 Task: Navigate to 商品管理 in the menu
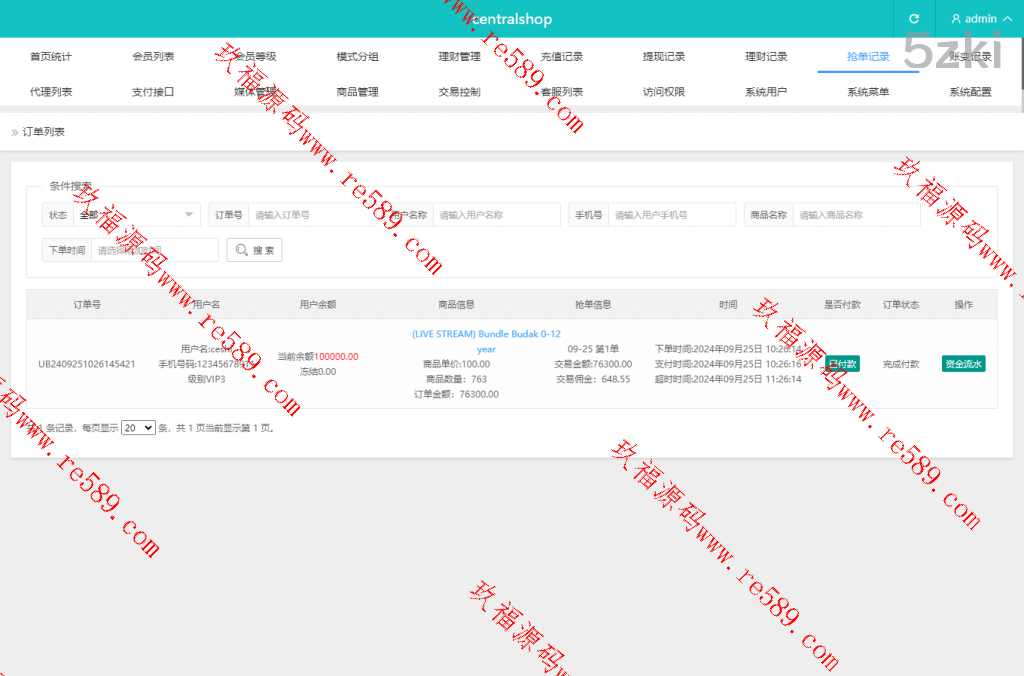pyautogui.click(x=357, y=92)
